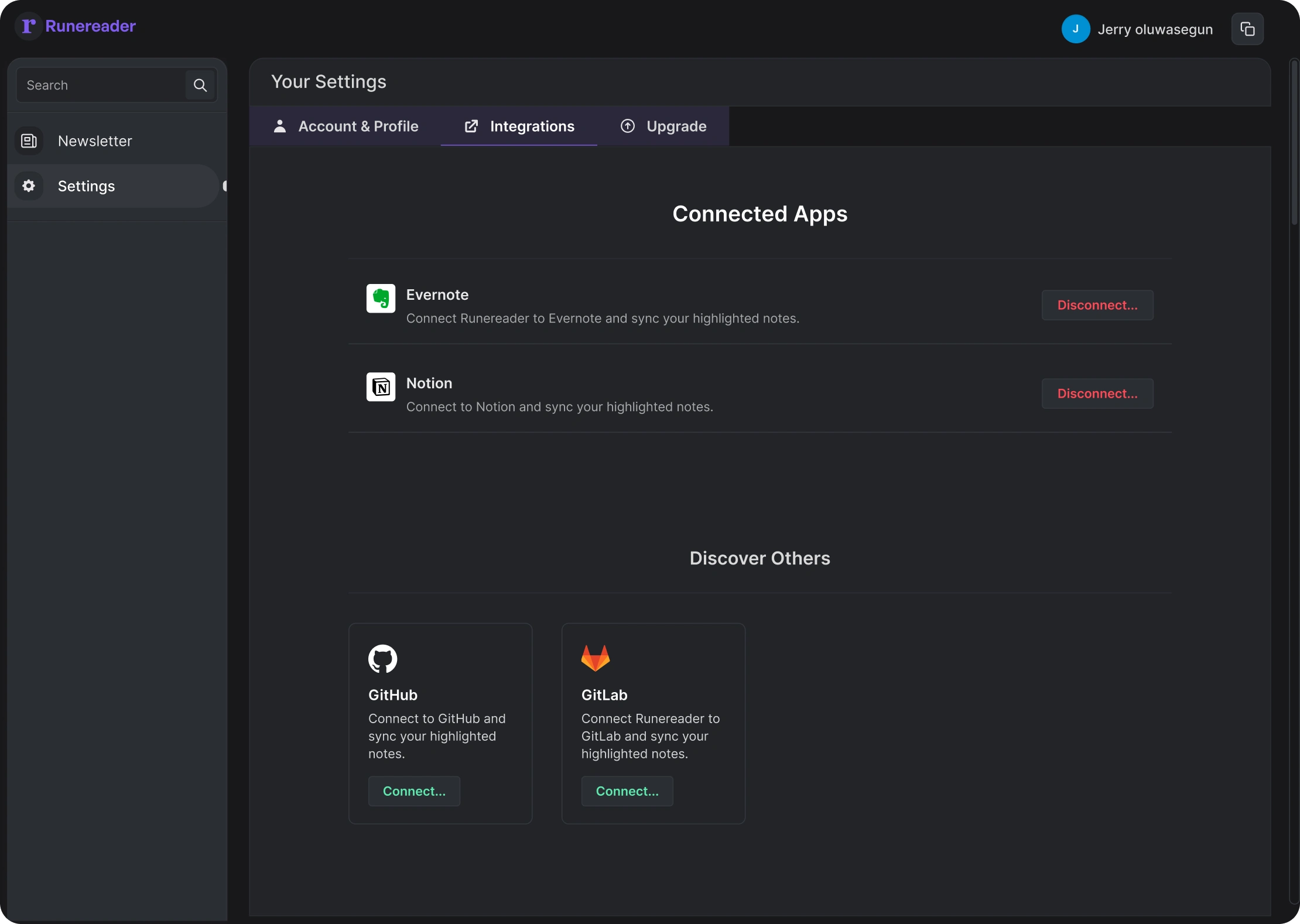Click the vertical scrollbar thumb
The width and height of the screenshot is (1300, 924).
pos(1294,142)
